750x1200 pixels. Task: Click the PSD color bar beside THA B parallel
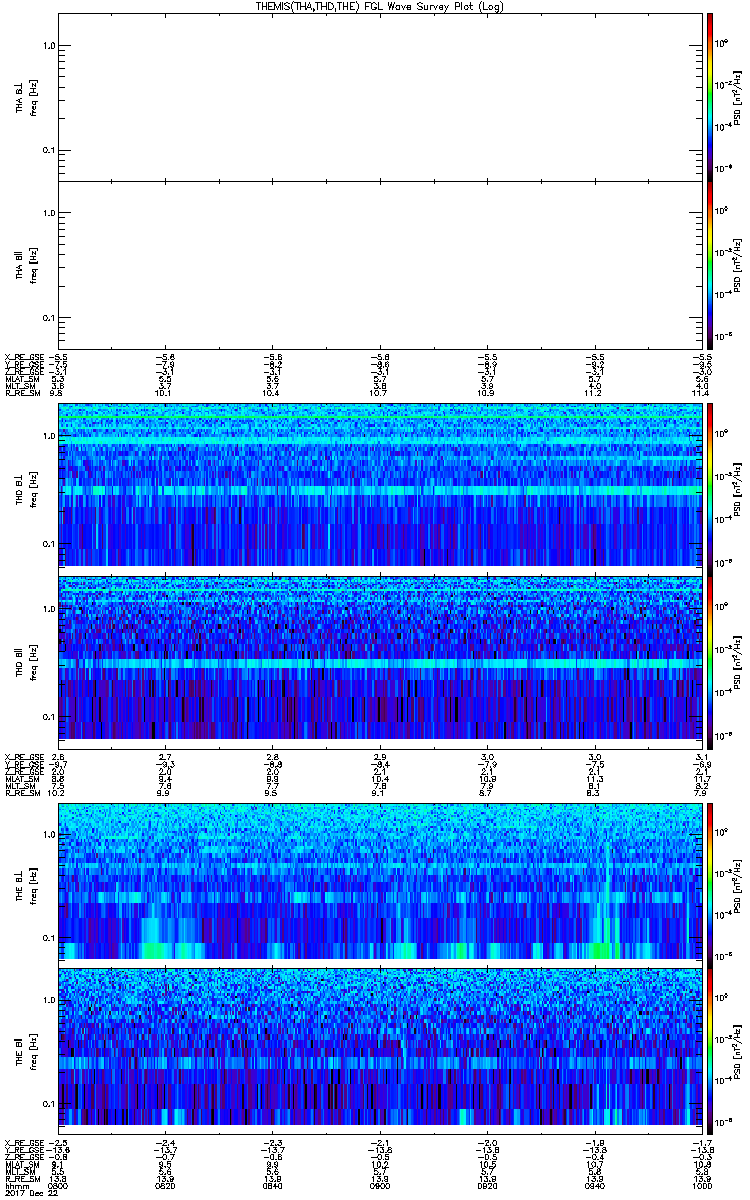(709, 264)
